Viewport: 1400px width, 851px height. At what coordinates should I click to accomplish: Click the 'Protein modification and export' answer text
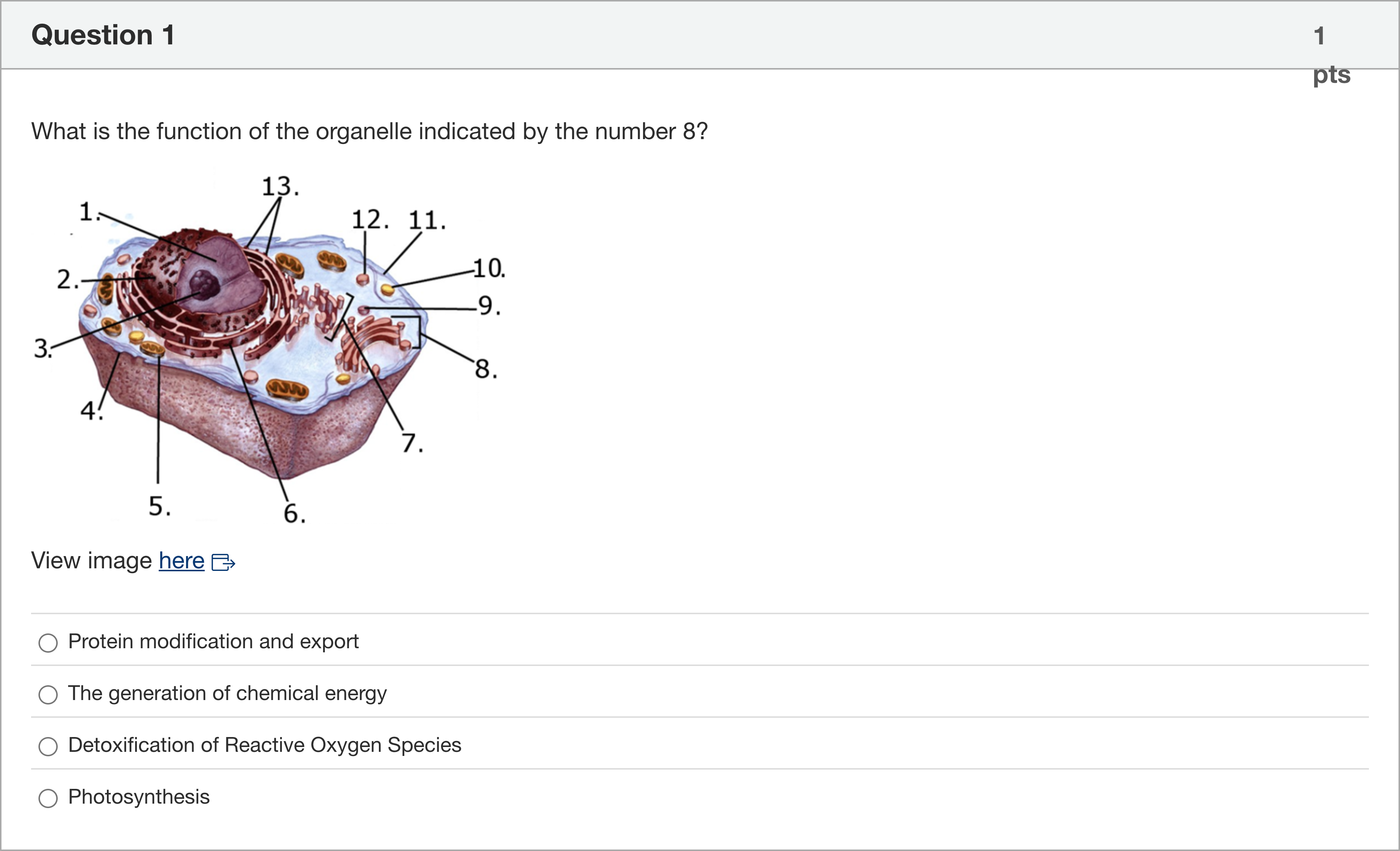(x=213, y=641)
